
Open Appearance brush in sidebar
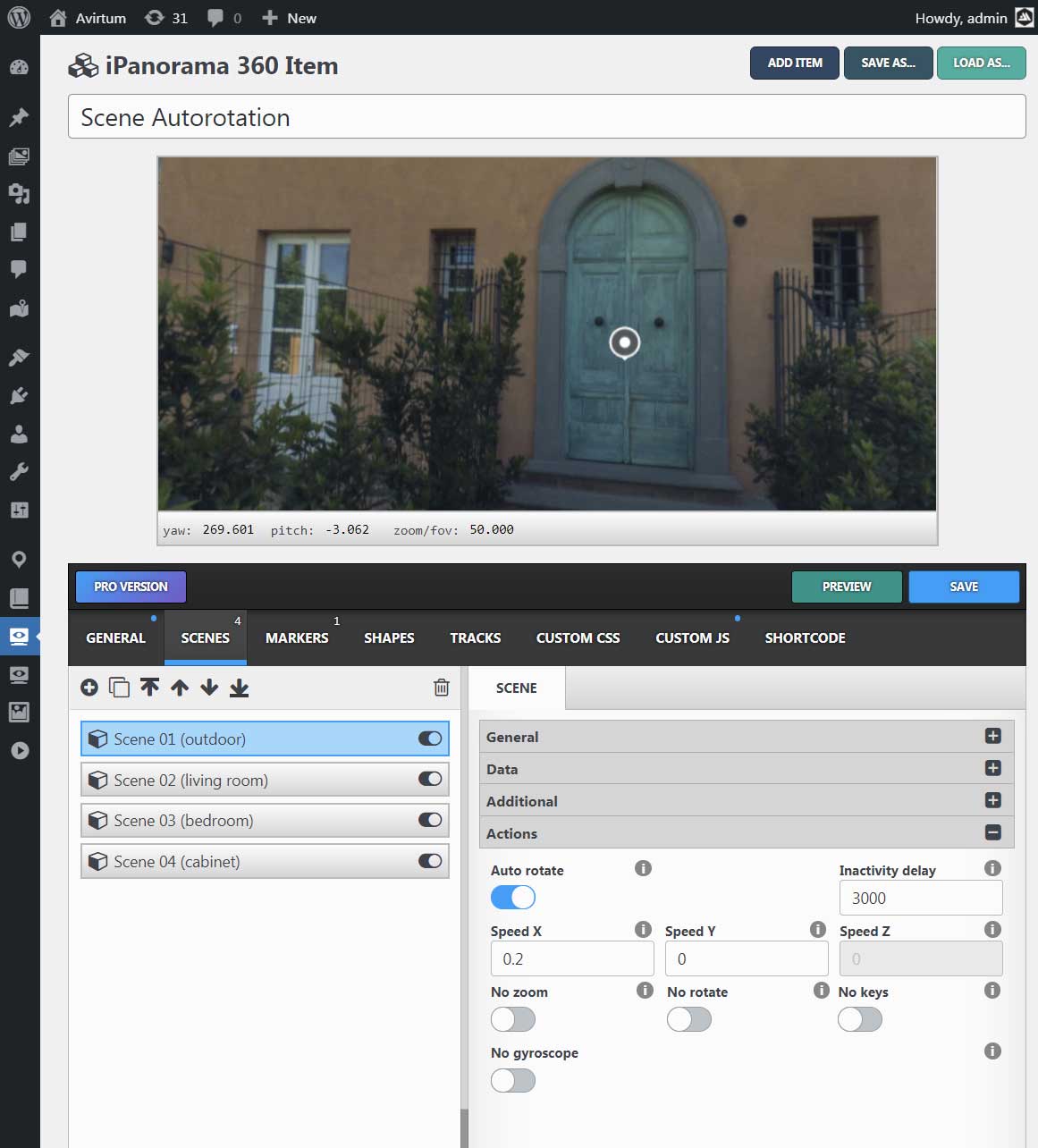coord(19,358)
